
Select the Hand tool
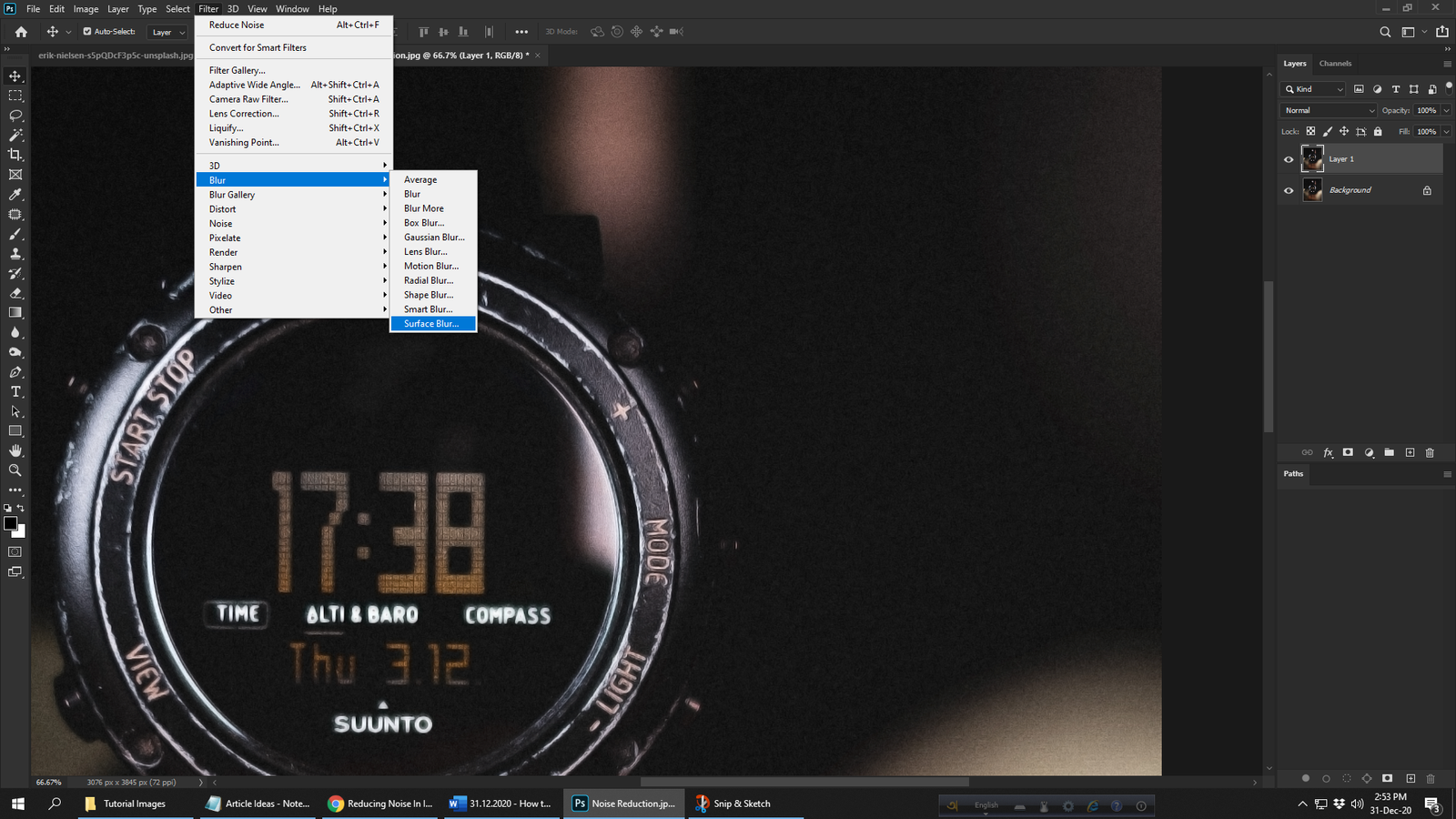(x=15, y=451)
